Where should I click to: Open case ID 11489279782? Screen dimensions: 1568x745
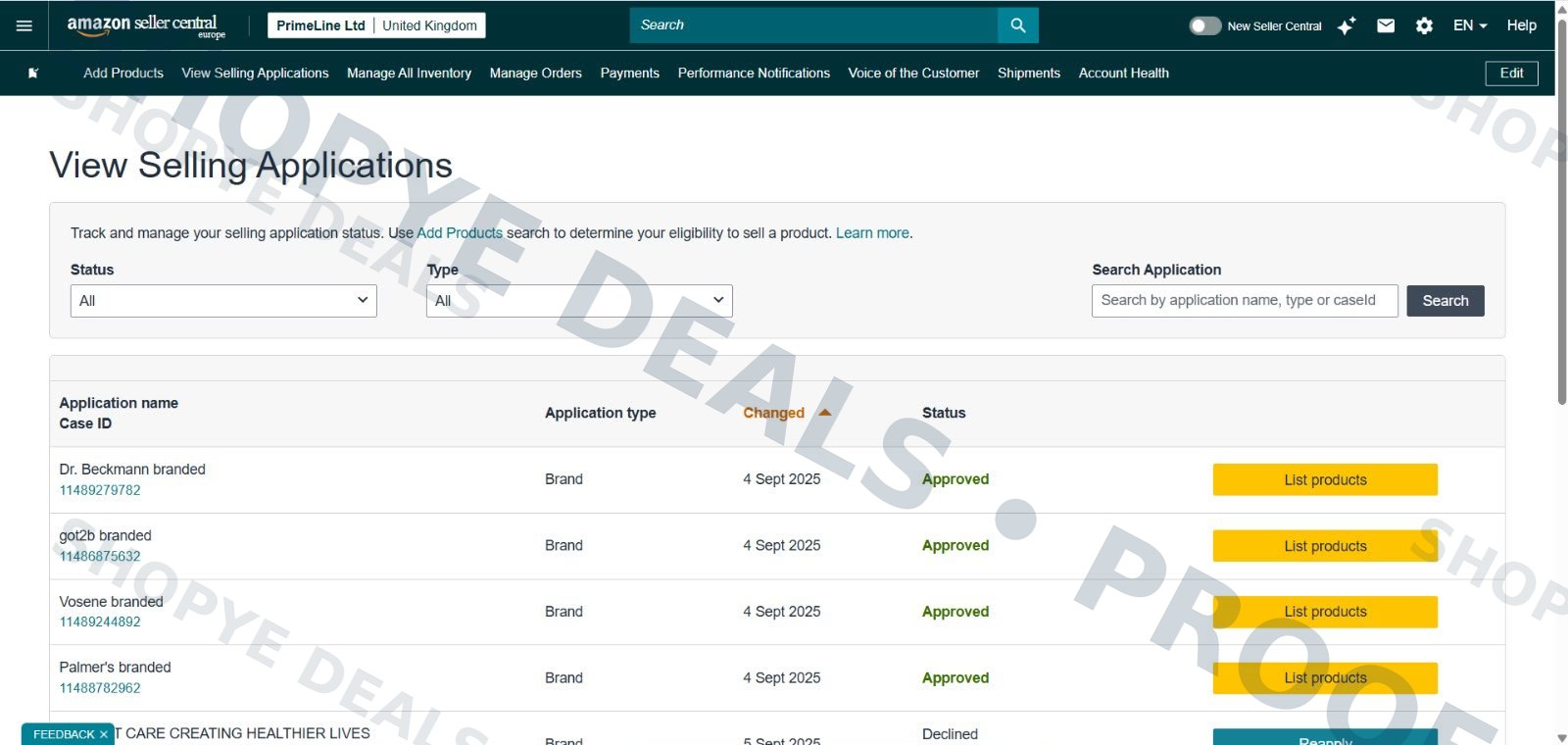100,490
